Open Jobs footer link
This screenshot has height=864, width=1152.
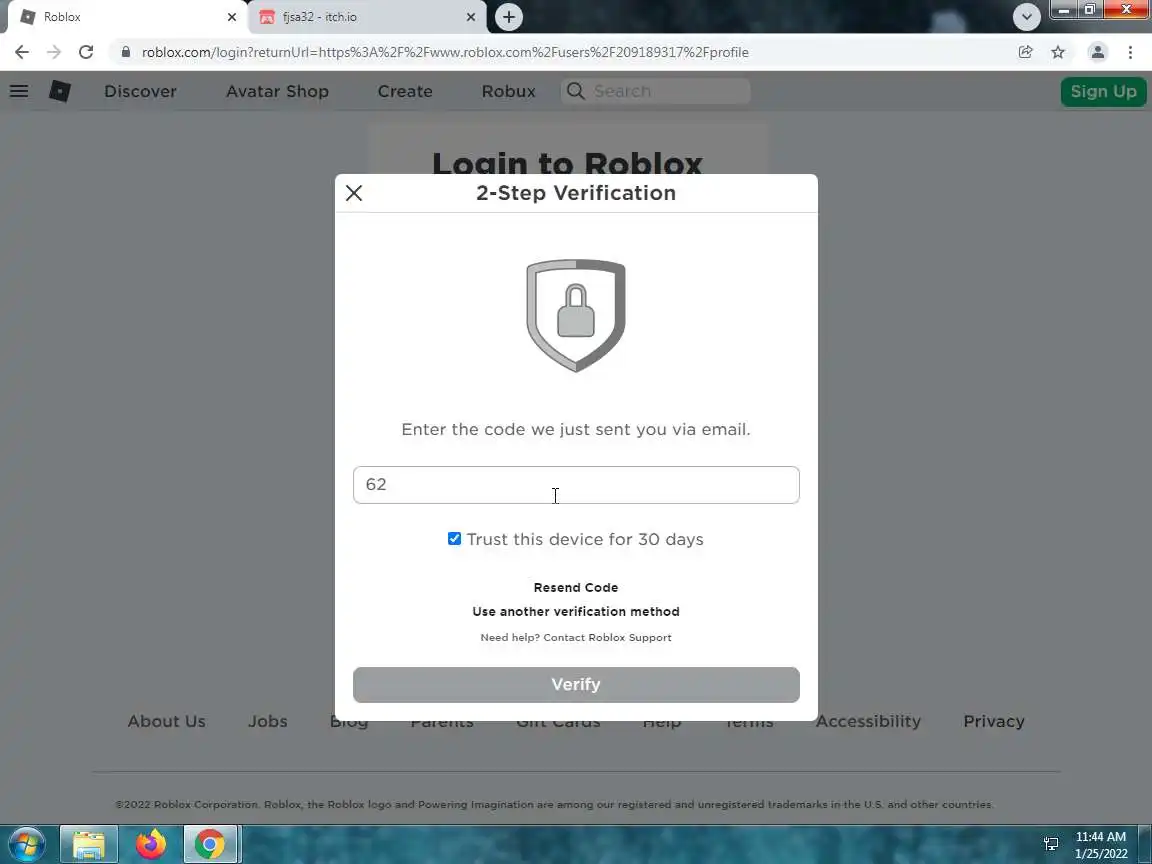tap(267, 721)
